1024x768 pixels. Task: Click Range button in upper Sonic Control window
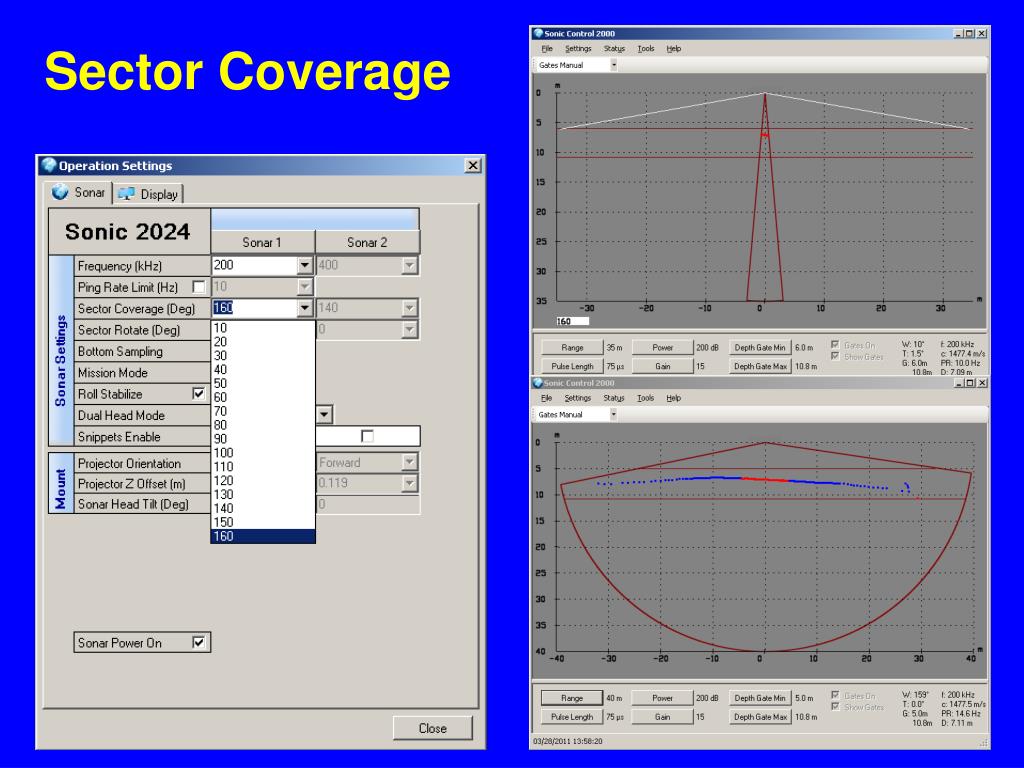coord(572,347)
